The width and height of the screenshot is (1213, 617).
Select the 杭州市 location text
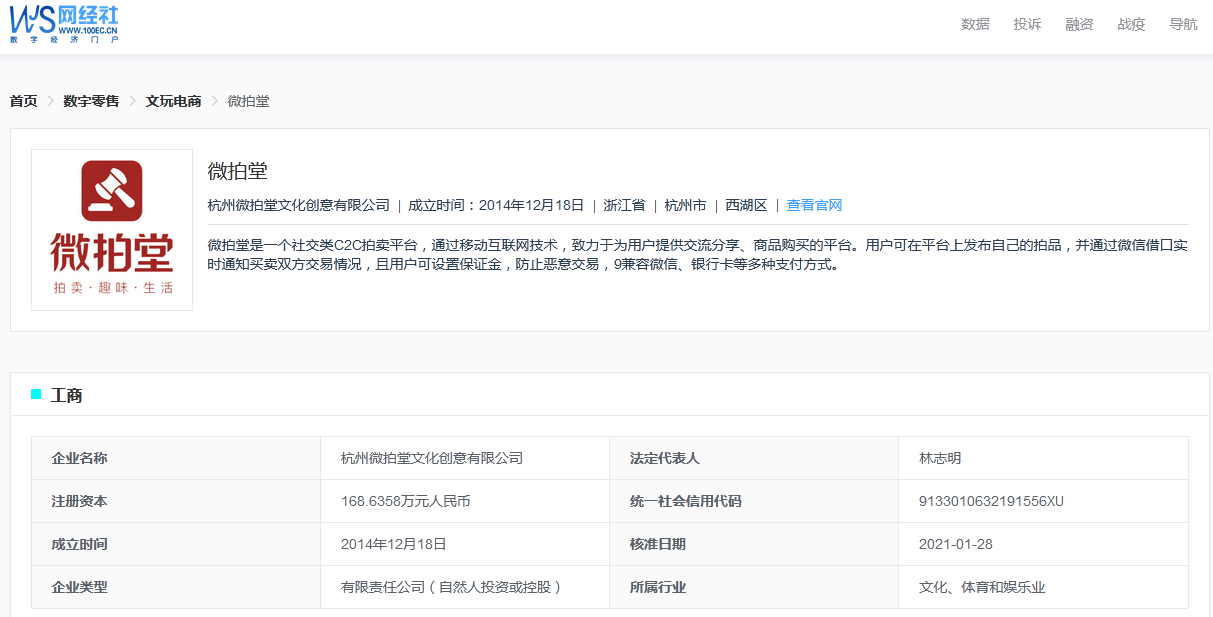685,205
